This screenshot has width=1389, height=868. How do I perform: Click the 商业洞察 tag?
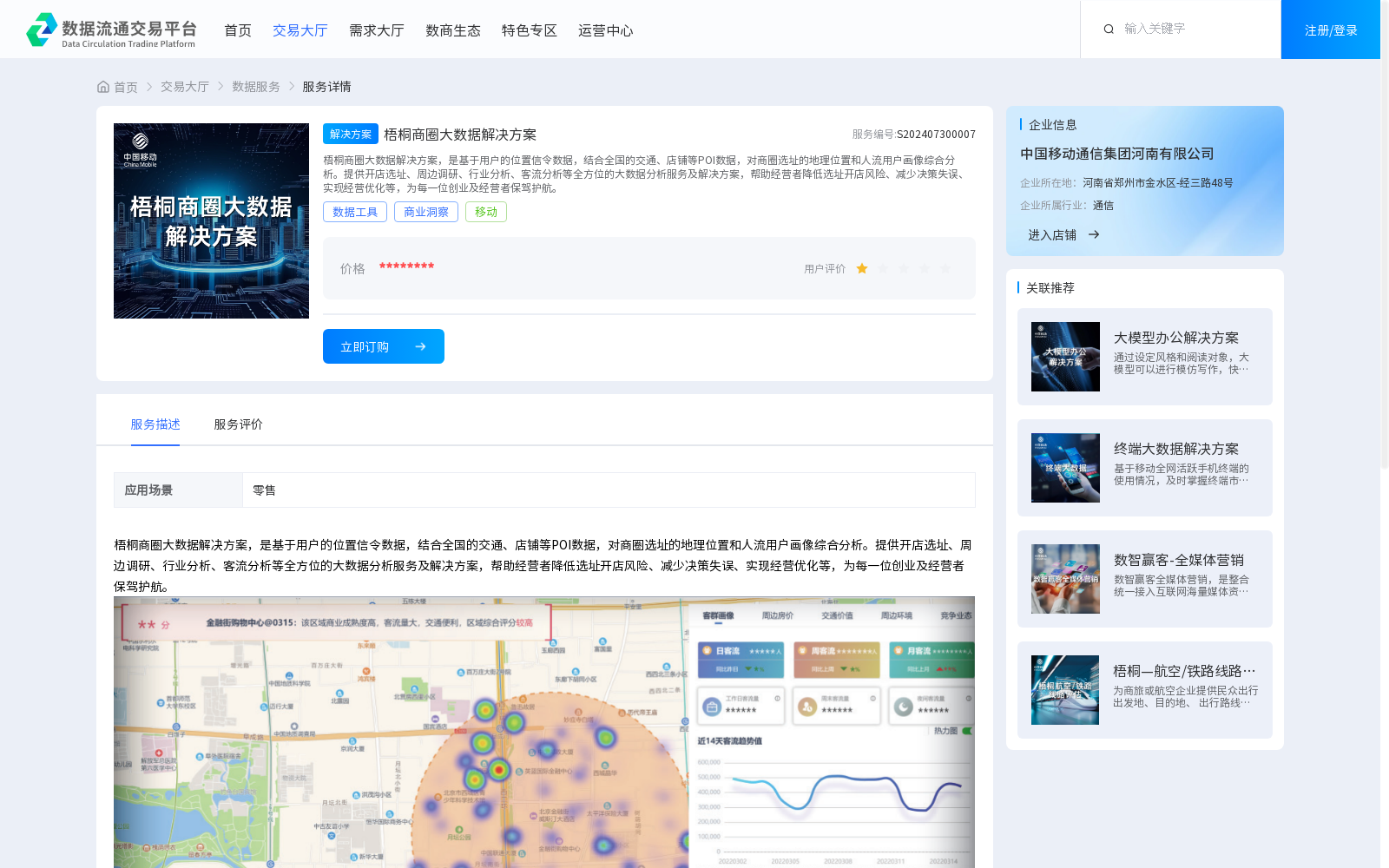pyautogui.click(x=426, y=212)
